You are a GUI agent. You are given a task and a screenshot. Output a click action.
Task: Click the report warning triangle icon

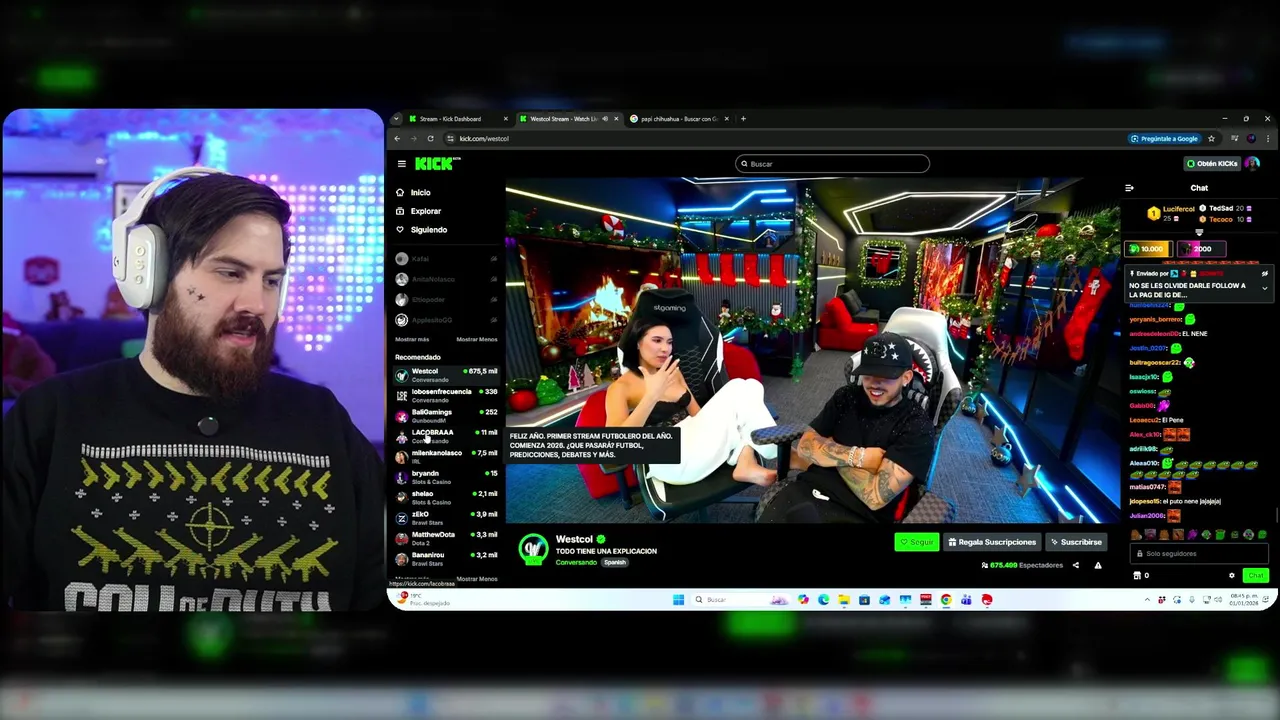point(1098,565)
